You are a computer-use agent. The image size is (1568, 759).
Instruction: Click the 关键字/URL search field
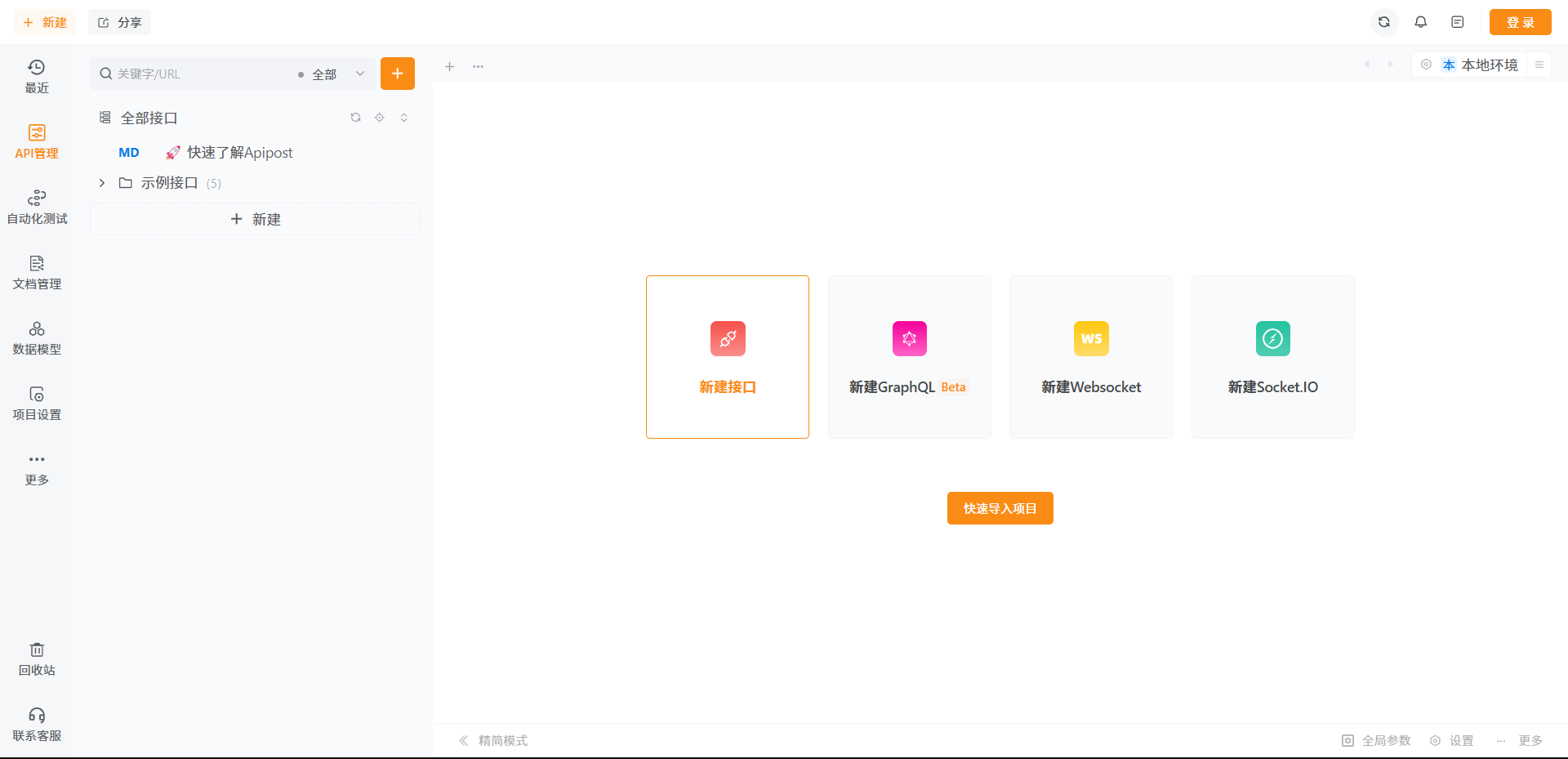(x=196, y=74)
